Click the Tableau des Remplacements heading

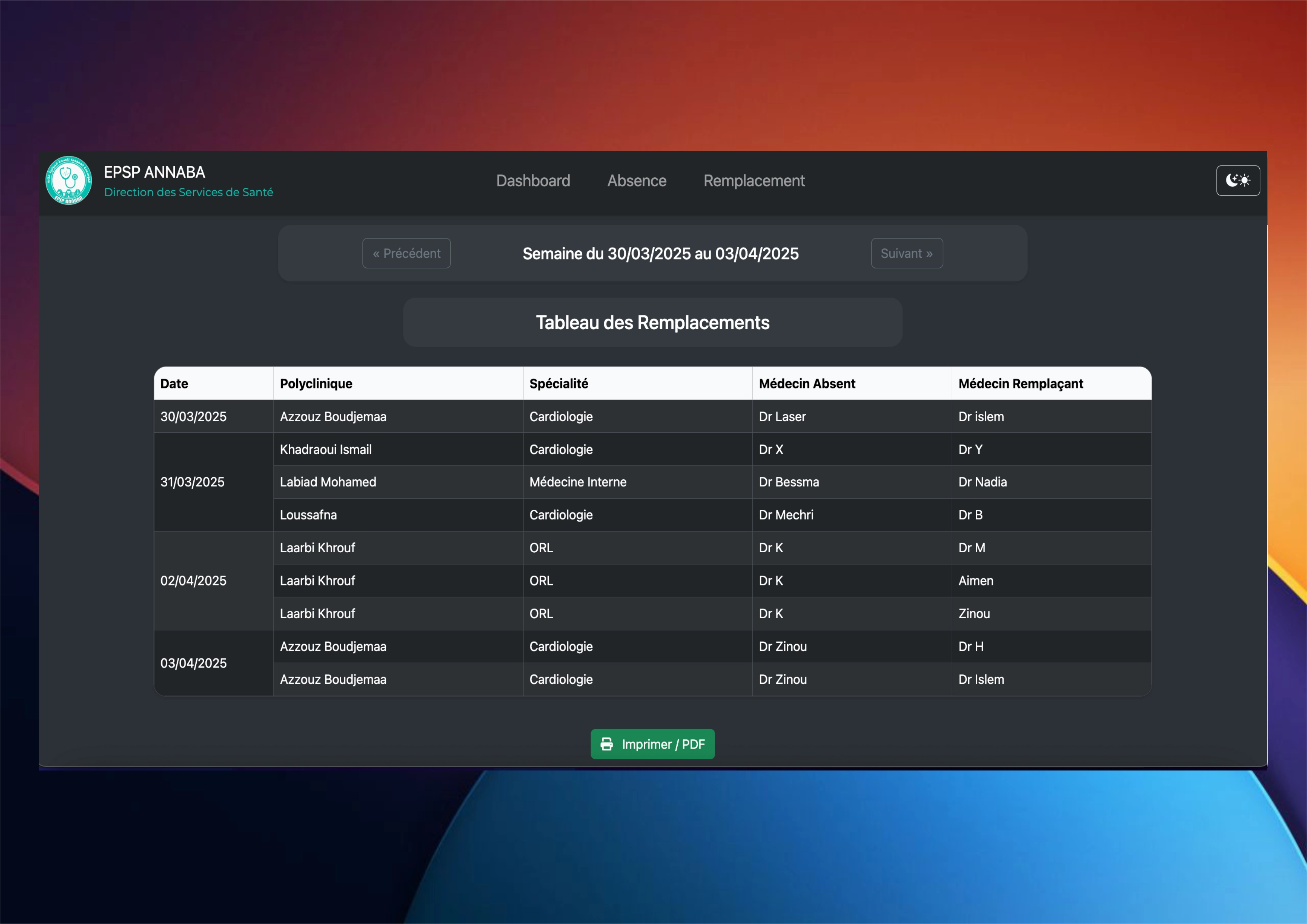click(x=652, y=323)
